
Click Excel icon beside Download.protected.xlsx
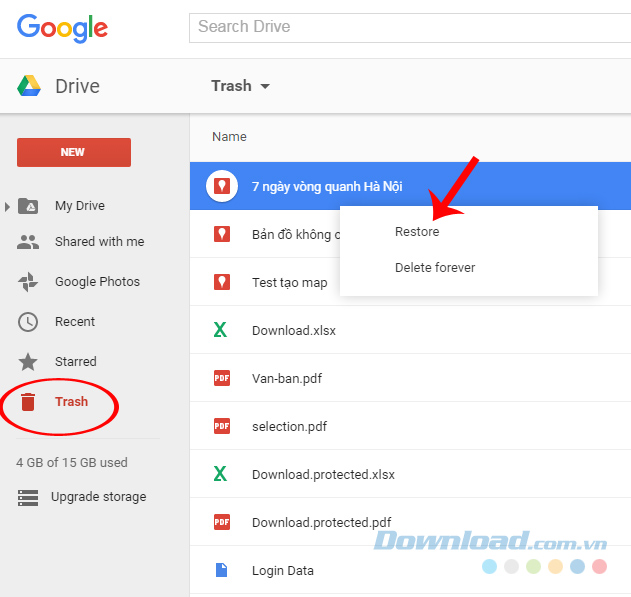(x=220, y=474)
